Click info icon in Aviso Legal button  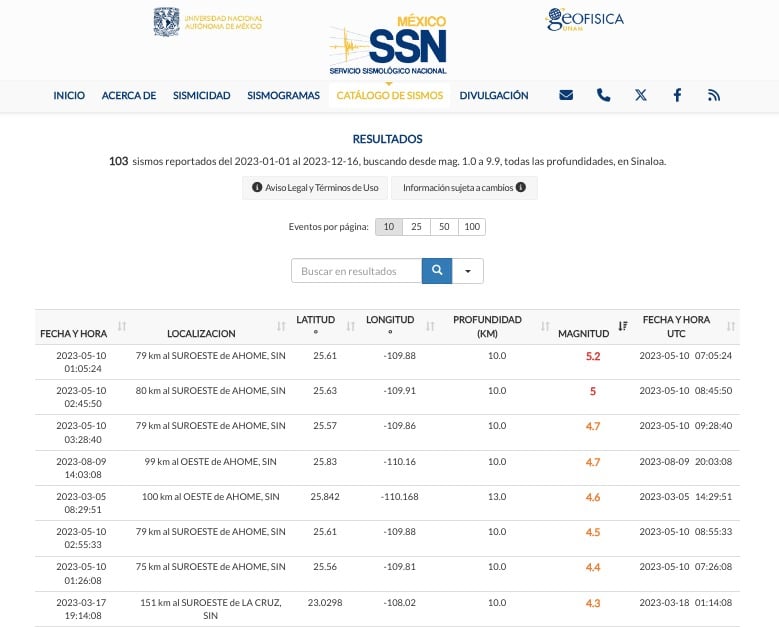pyautogui.click(x=257, y=187)
